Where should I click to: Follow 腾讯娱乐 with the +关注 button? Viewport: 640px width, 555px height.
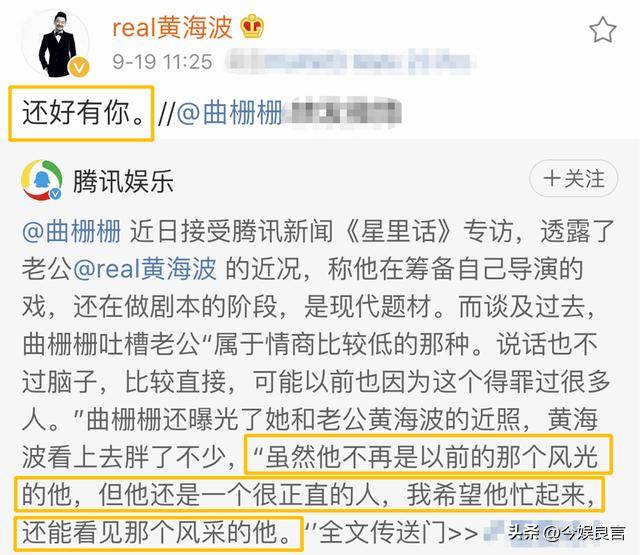(573, 179)
